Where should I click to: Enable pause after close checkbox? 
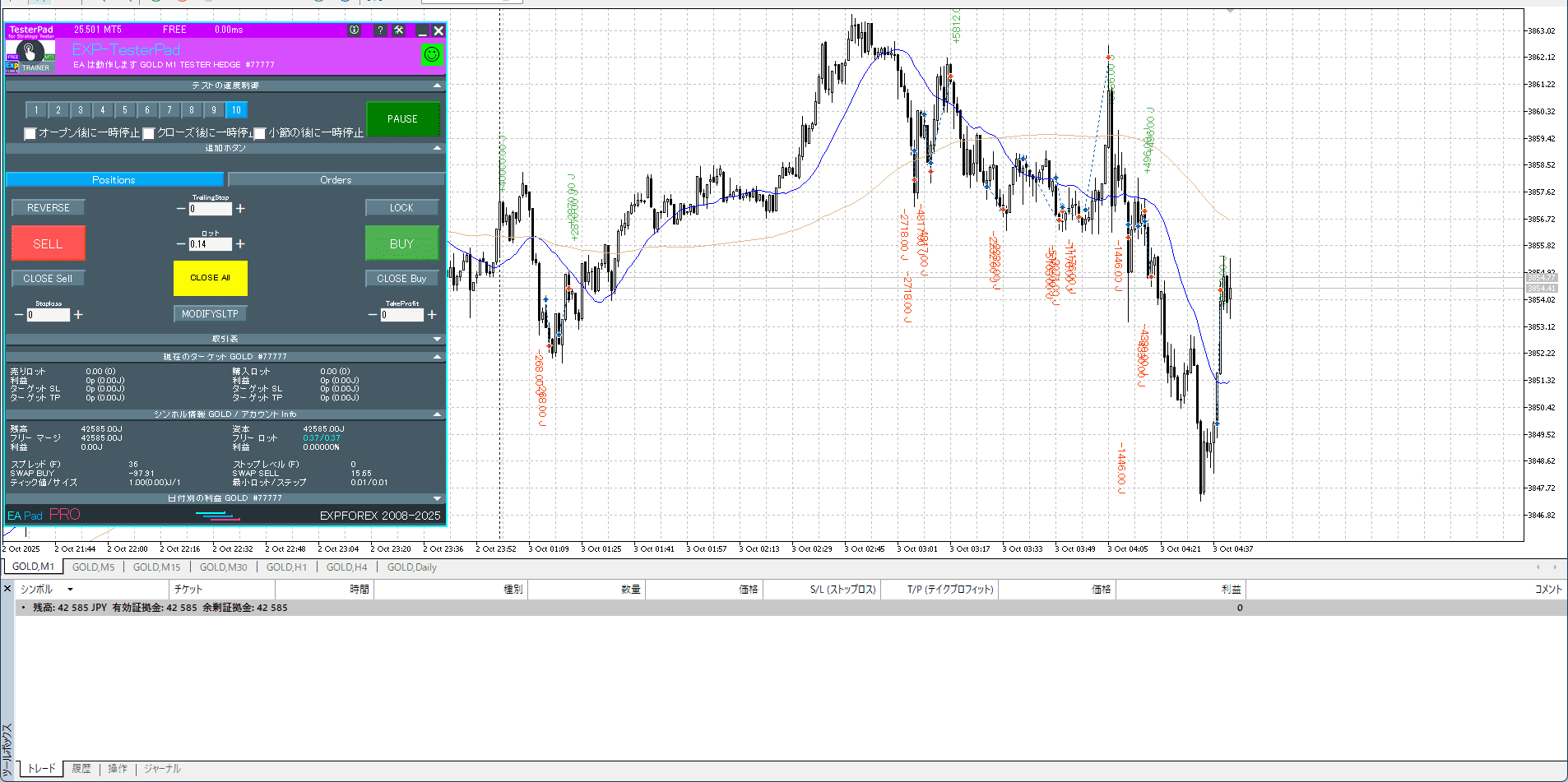click(149, 133)
